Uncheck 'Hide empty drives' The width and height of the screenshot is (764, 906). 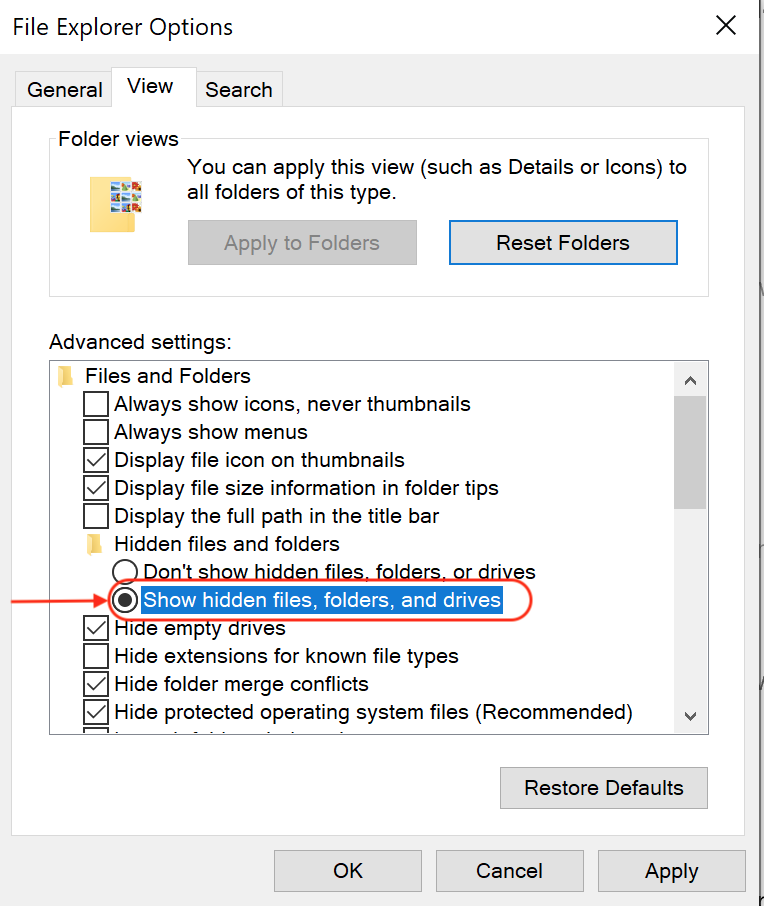(x=95, y=628)
